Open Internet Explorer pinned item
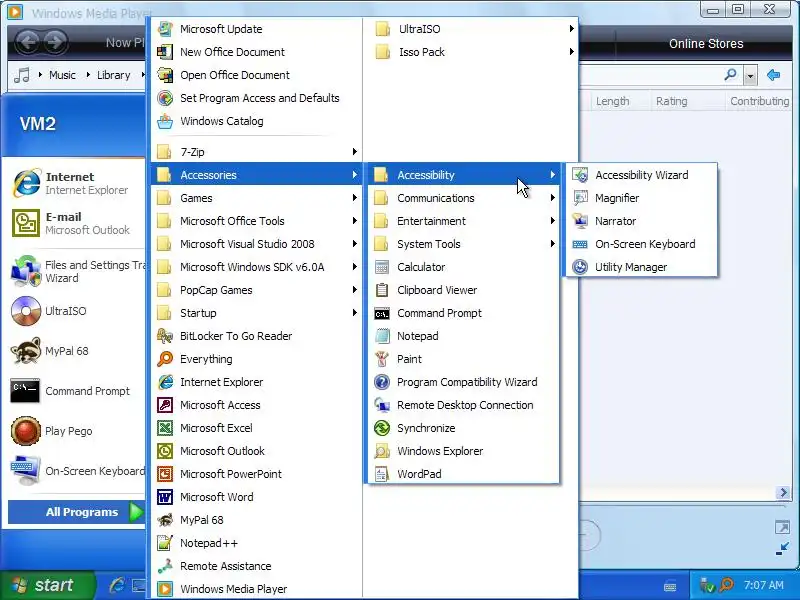800x600 pixels. [77, 183]
